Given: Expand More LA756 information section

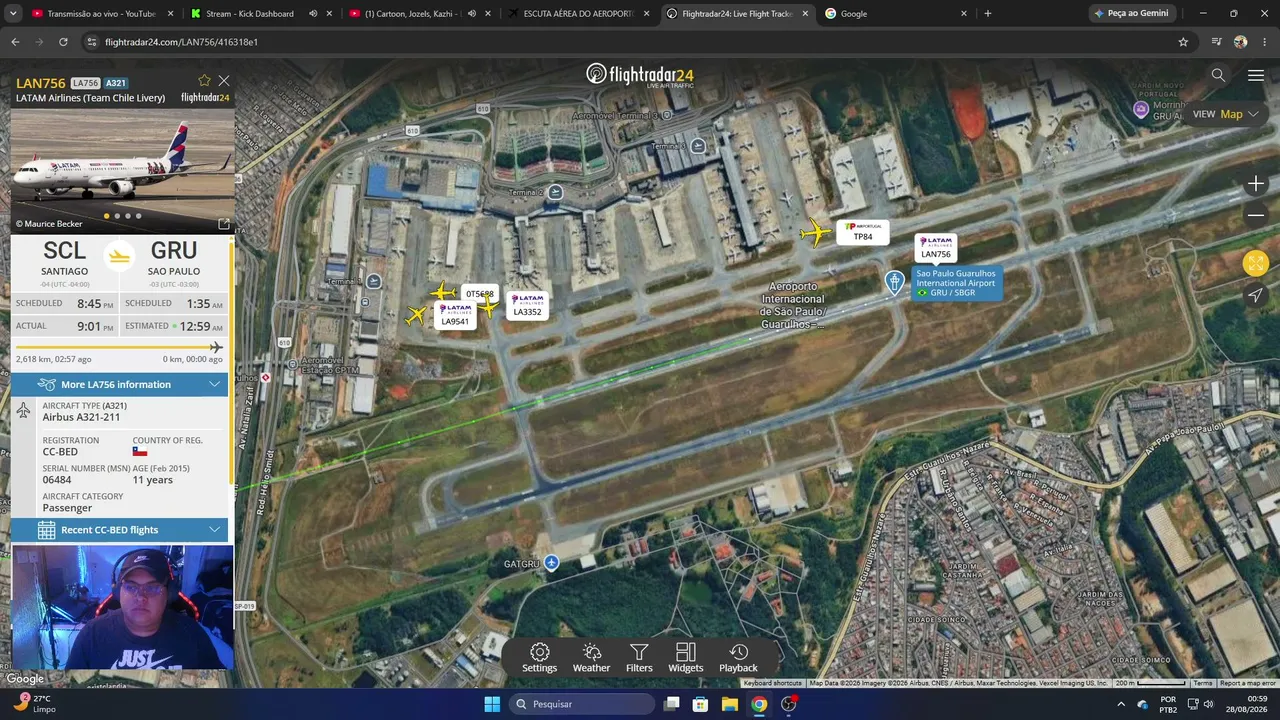Looking at the screenshot, I should [120, 384].
